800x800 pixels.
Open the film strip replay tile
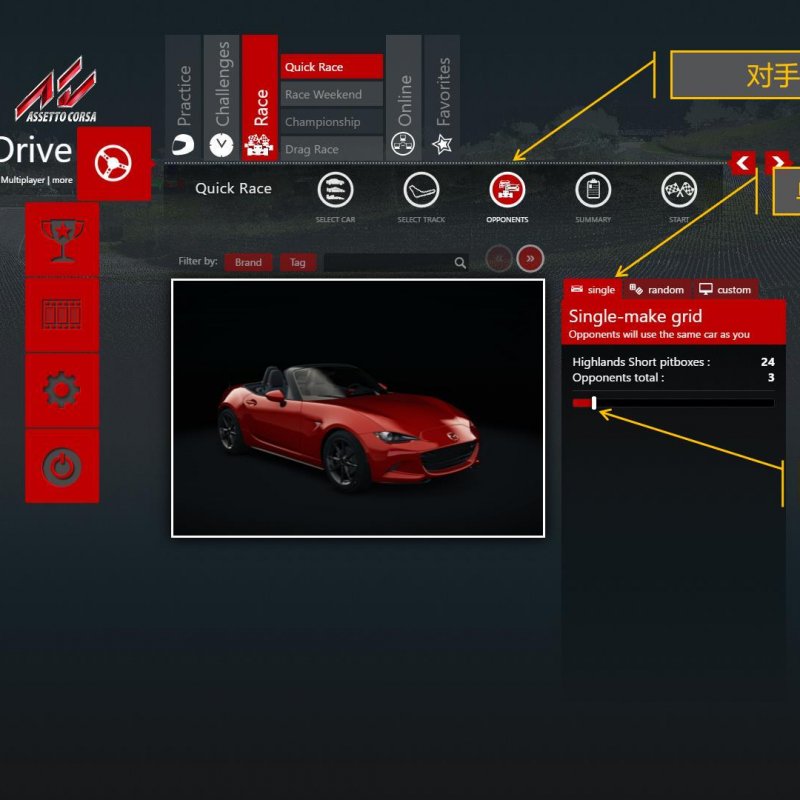pyautogui.click(x=62, y=315)
